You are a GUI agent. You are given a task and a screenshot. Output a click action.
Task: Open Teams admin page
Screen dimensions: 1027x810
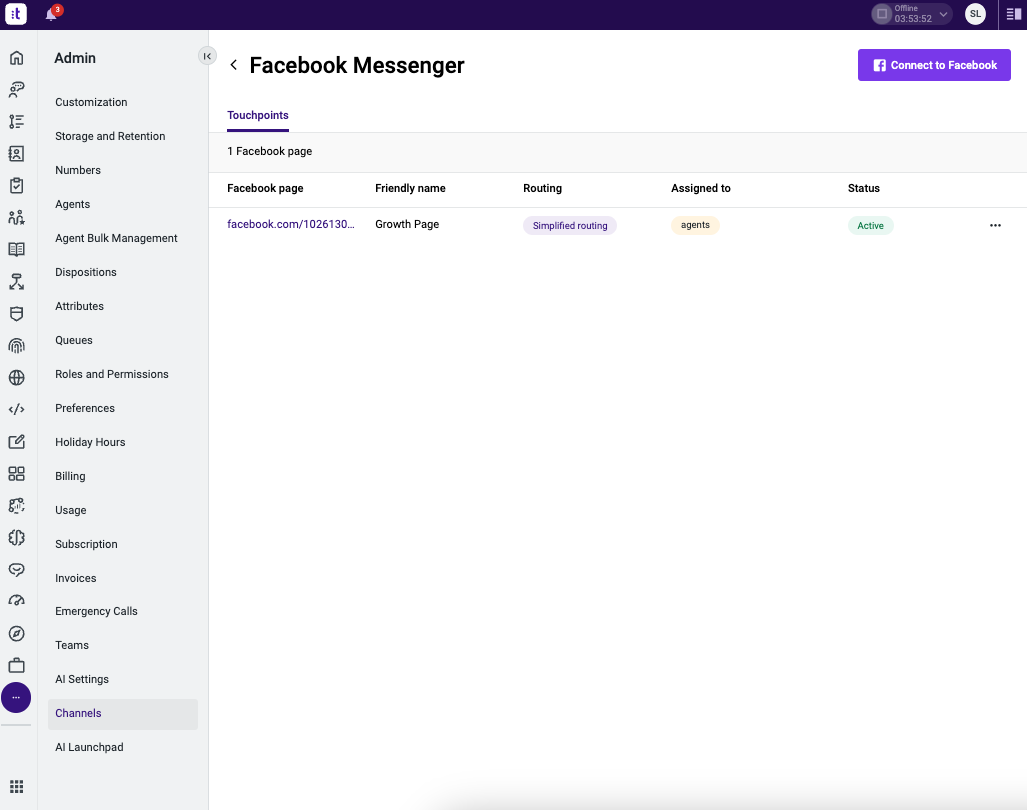tap(72, 646)
